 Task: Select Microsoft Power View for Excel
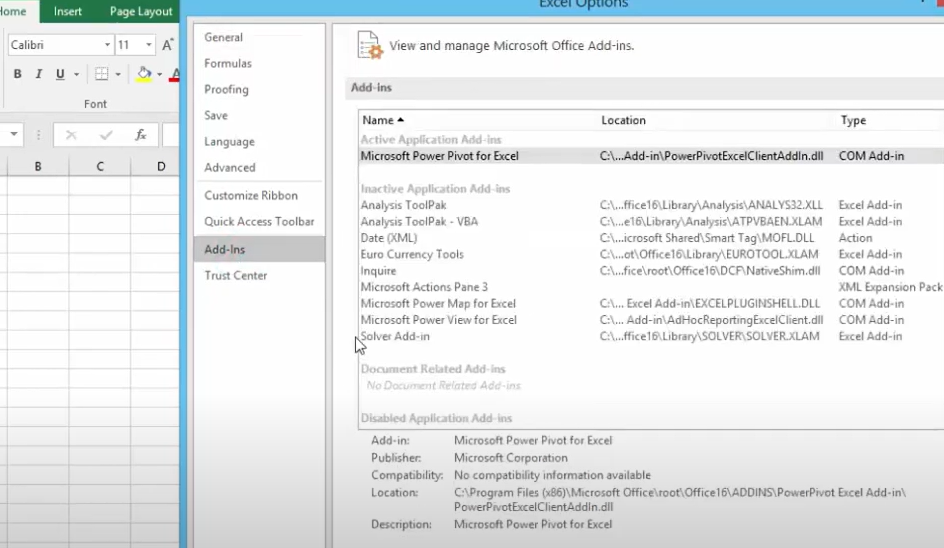(651, 320)
